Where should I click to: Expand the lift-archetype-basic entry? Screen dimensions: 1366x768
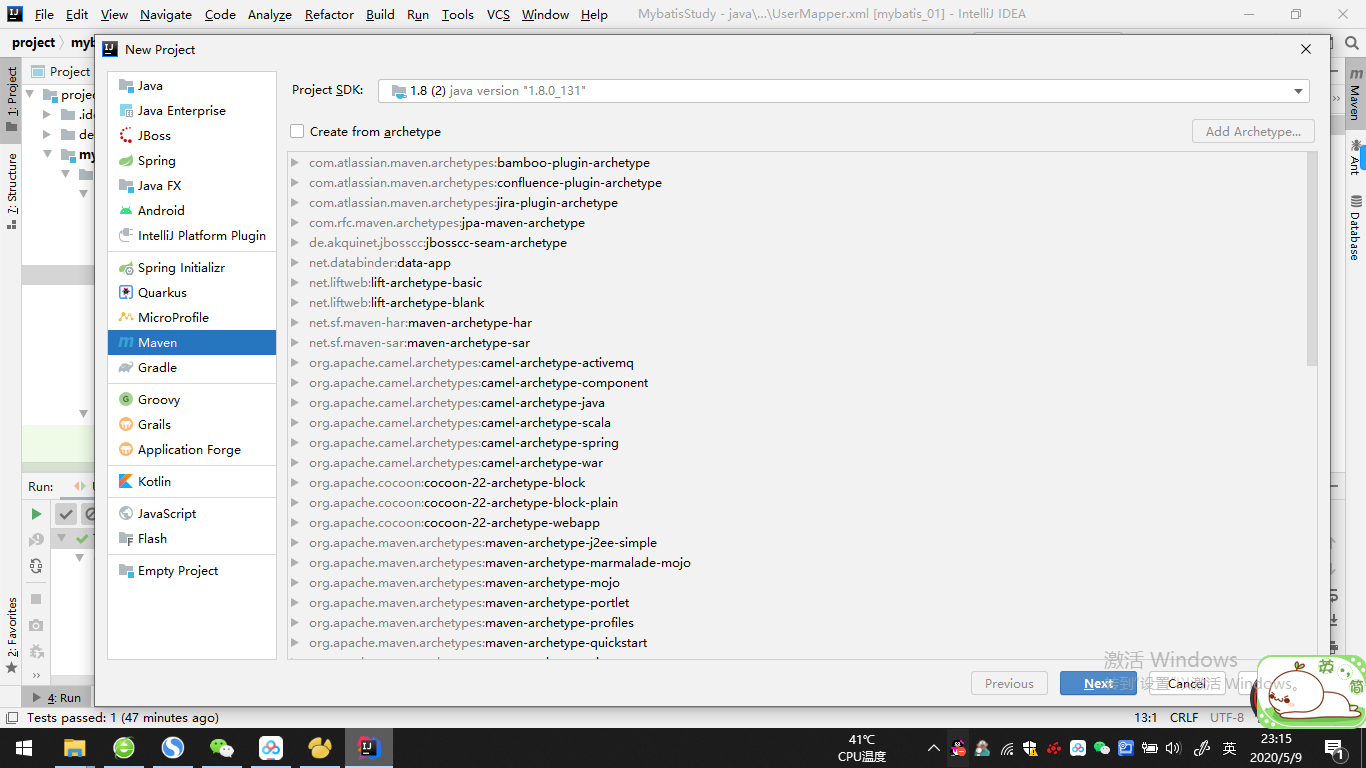(x=295, y=283)
